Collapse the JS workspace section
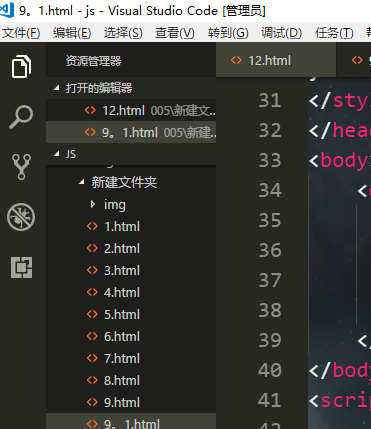 pos(131,154)
